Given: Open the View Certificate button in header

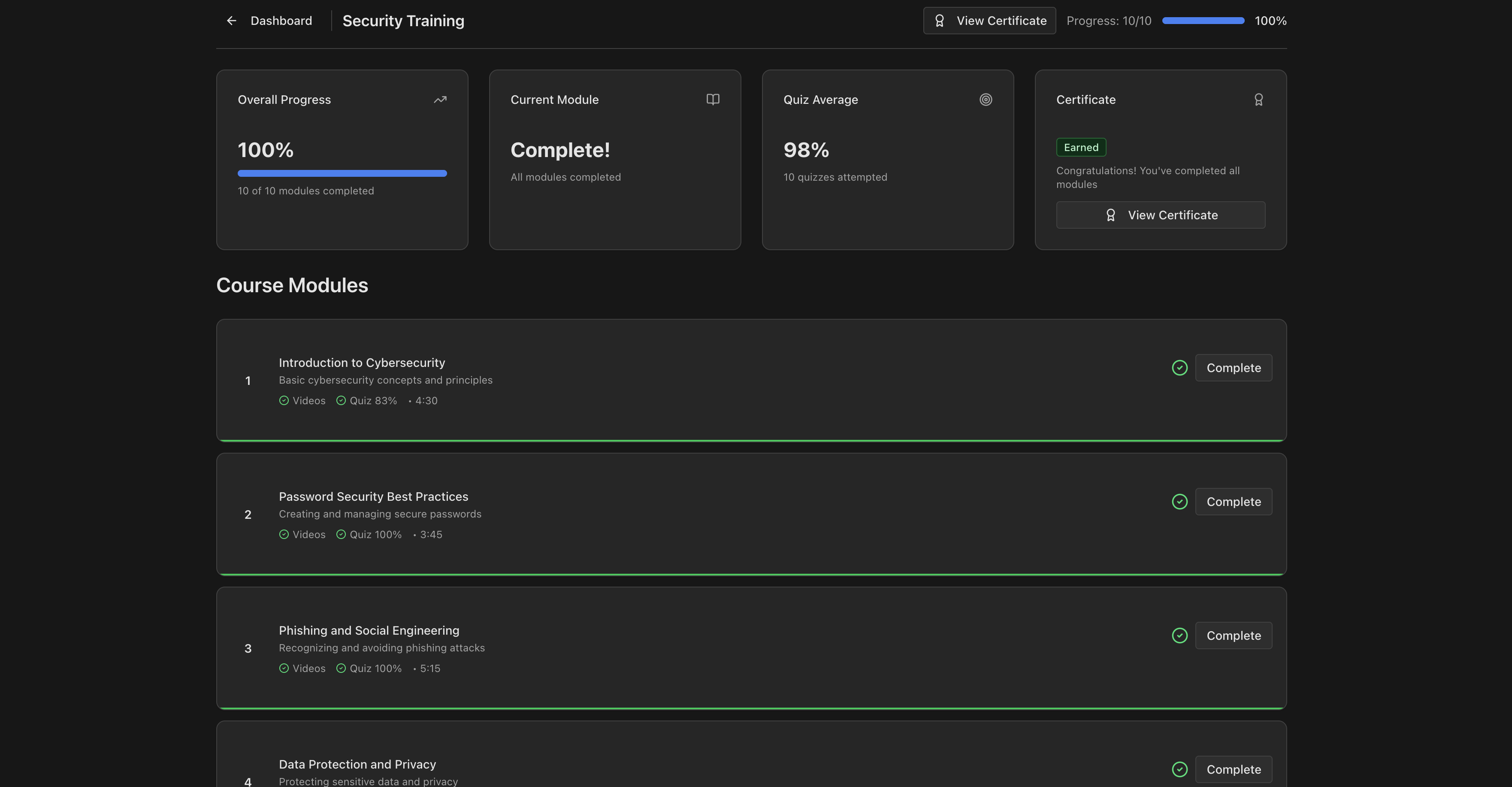Looking at the screenshot, I should pyautogui.click(x=989, y=21).
